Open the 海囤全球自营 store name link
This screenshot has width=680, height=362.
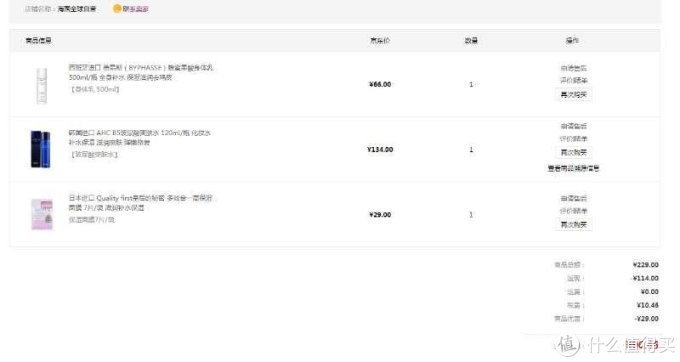point(77,9)
